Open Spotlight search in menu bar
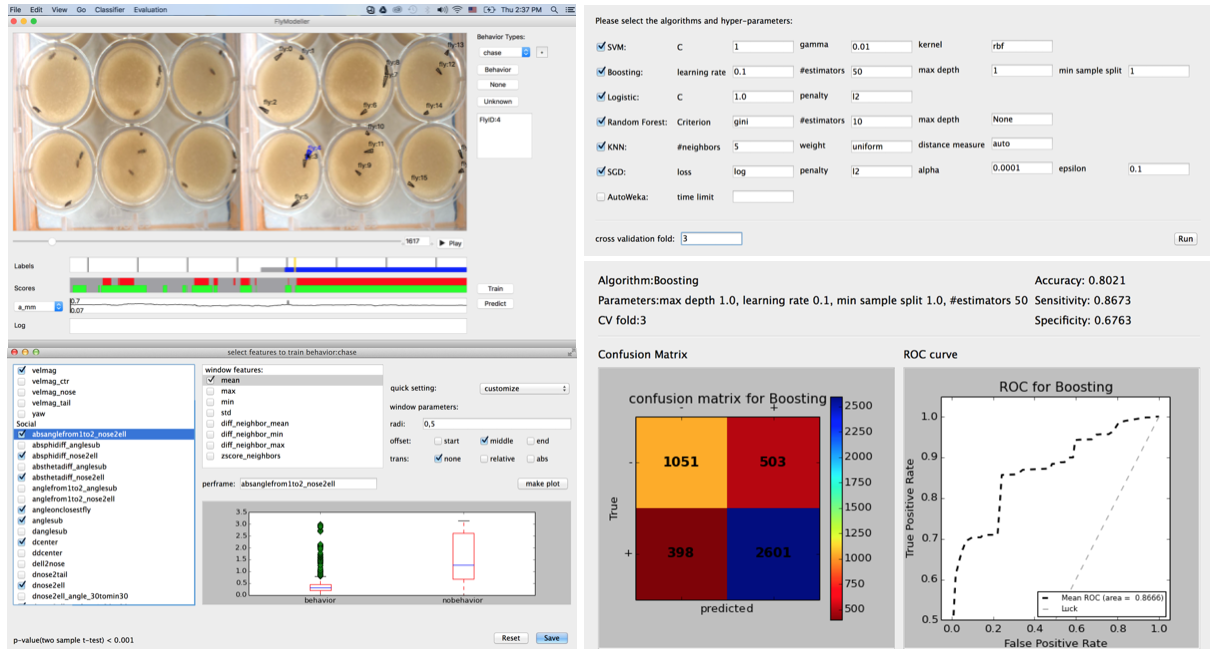The width and height of the screenshot is (1218, 658). click(555, 9)
